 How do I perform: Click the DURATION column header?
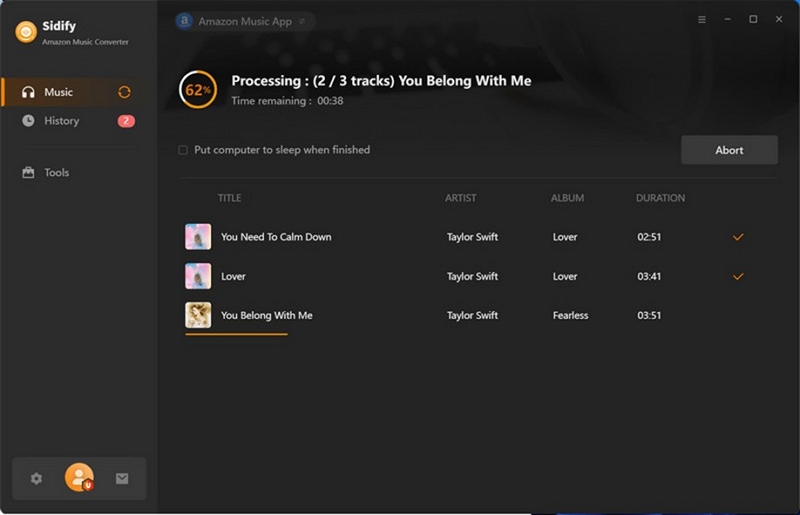pos(660,198)
